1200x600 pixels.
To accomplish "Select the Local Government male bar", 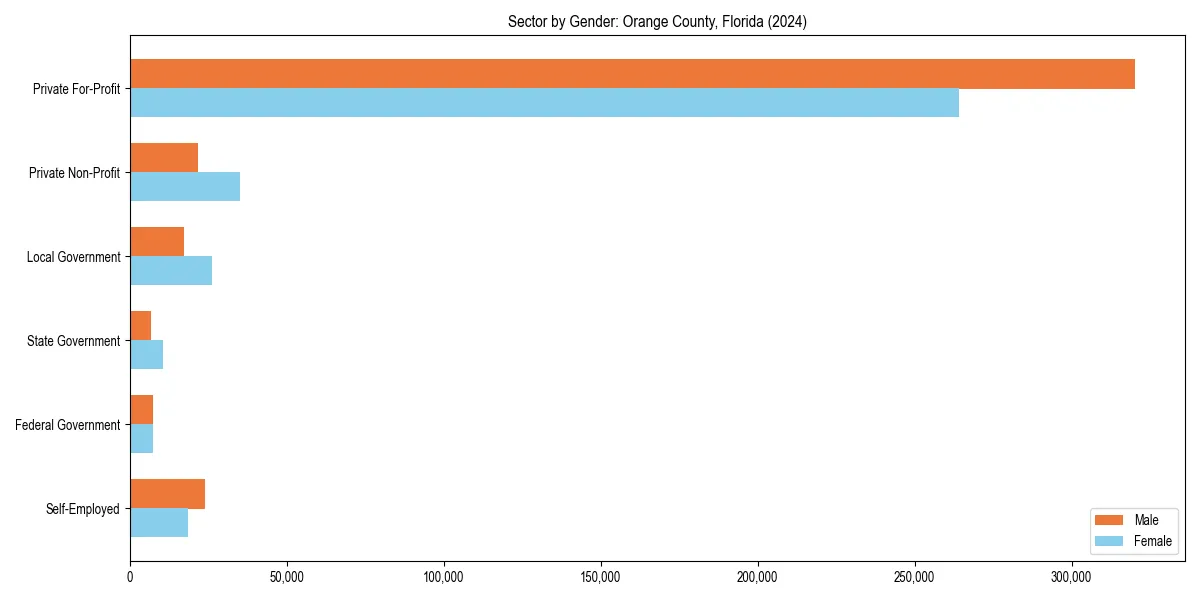I will pyautogui.click(x=156, y=239).
